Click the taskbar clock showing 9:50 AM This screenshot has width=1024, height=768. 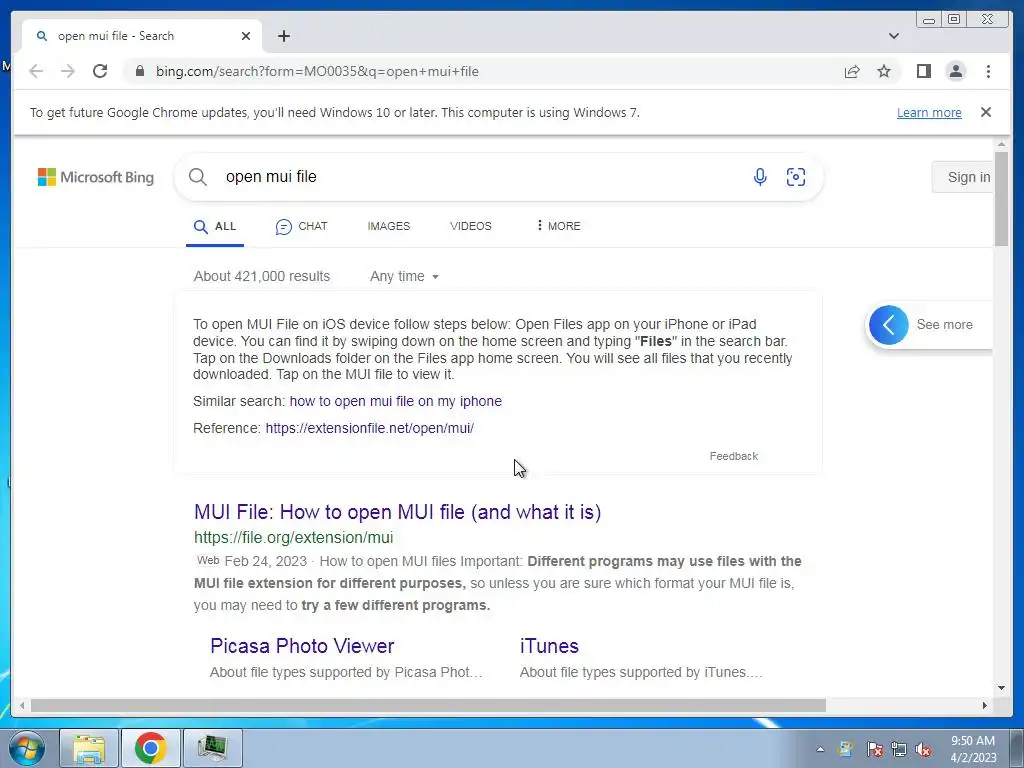973,749
